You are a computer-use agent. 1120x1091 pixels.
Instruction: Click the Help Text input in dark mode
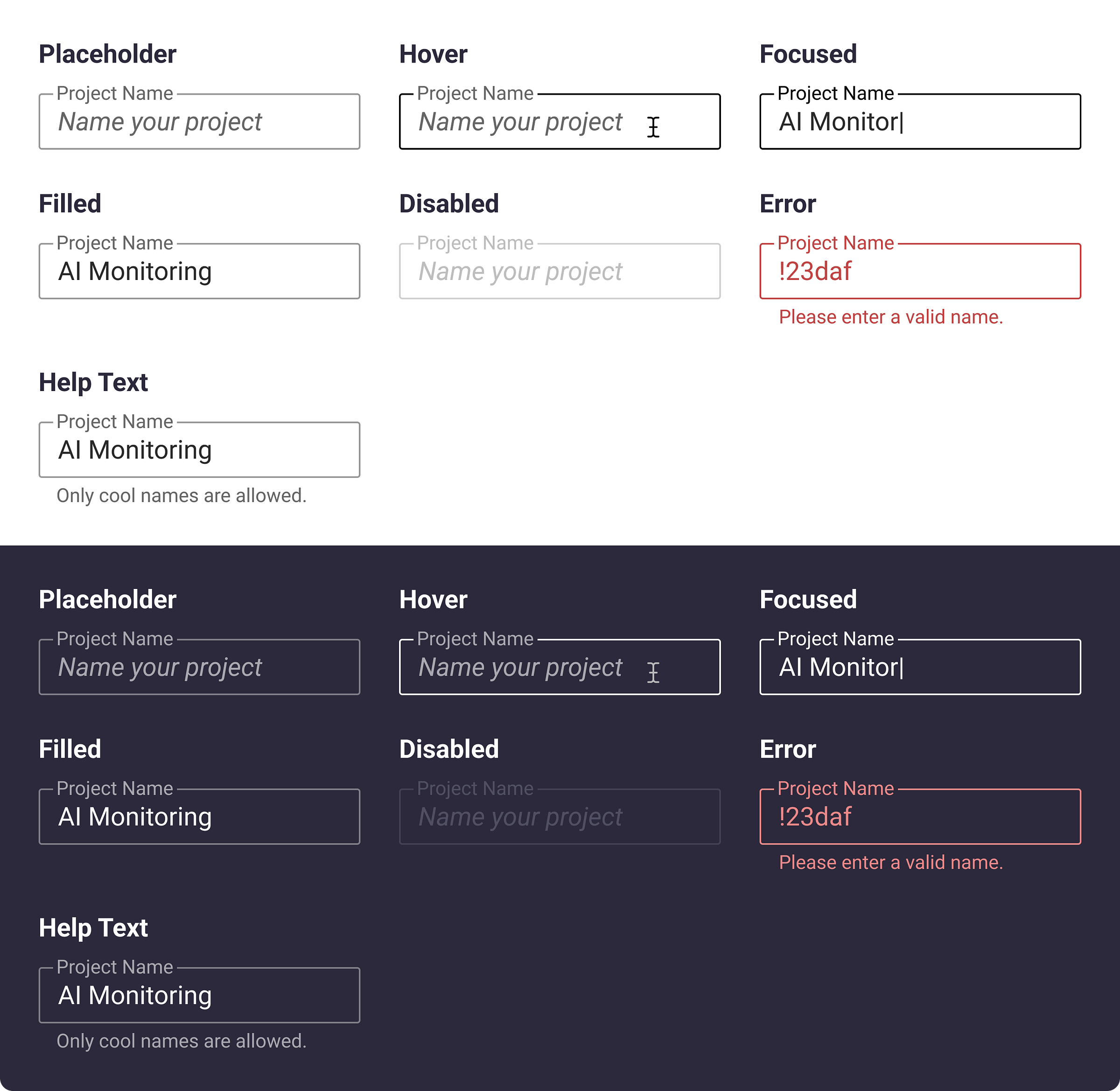click(199, 995)
